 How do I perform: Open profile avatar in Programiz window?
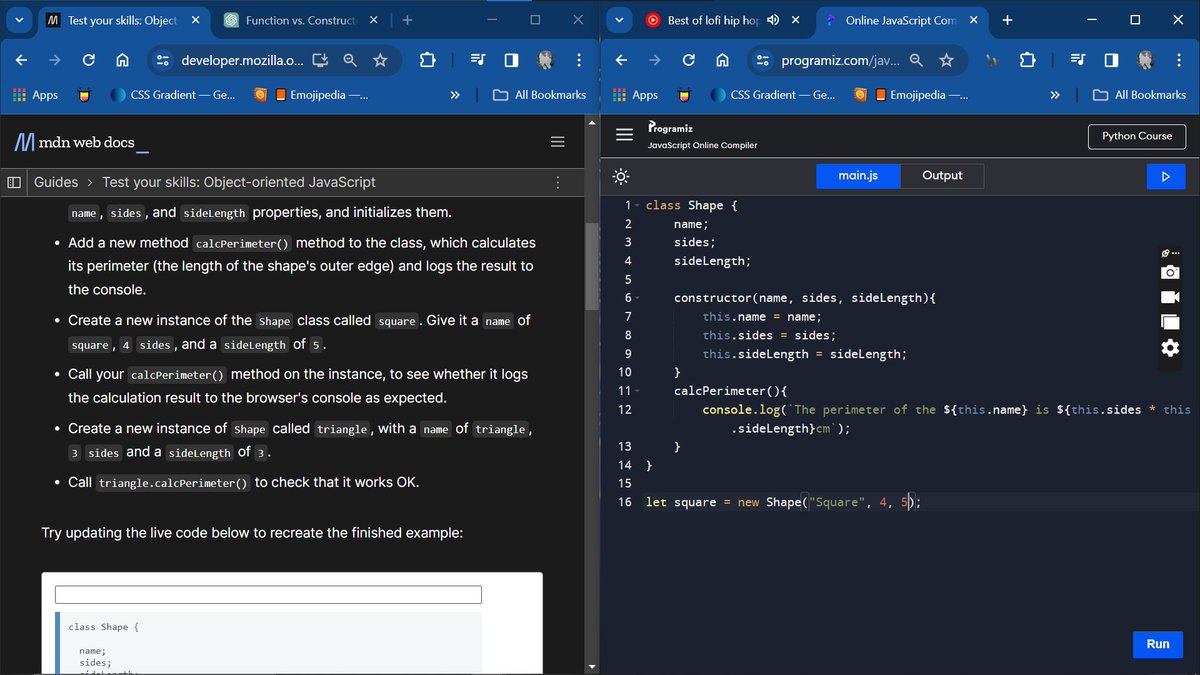pos(1146,60)
